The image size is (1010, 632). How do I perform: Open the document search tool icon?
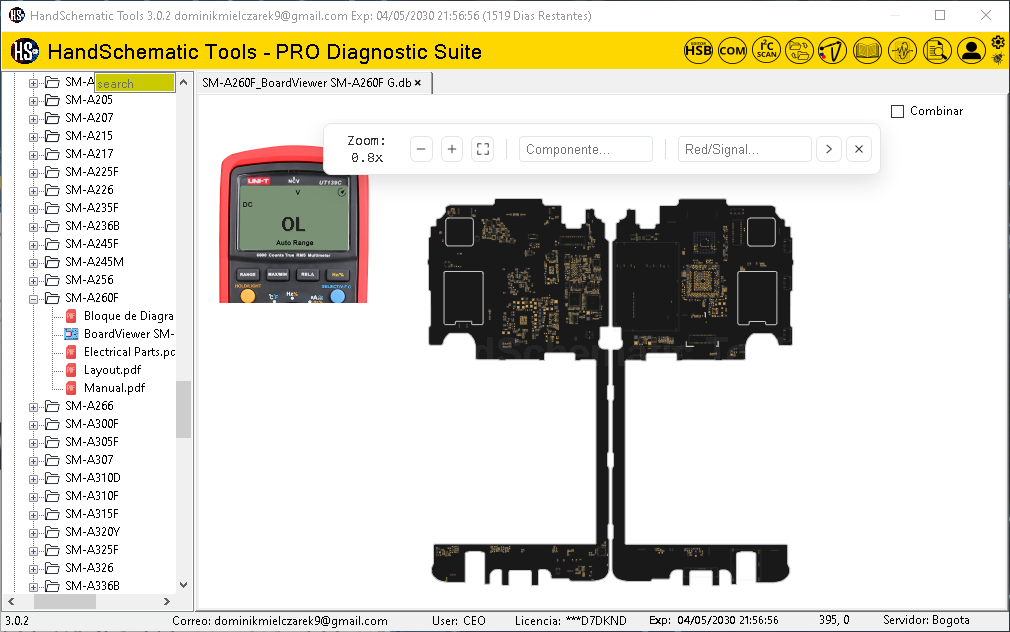[x=937, y=50]
